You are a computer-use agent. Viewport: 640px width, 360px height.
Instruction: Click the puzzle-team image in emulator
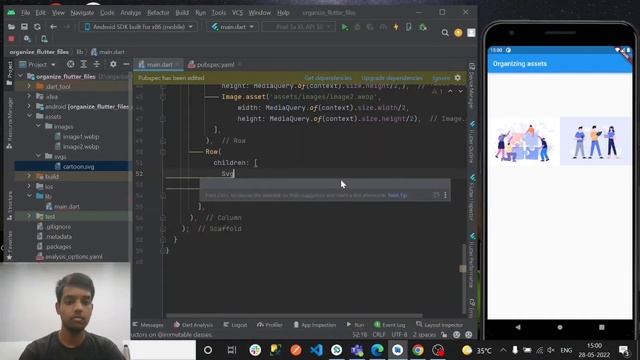[523, 141]
